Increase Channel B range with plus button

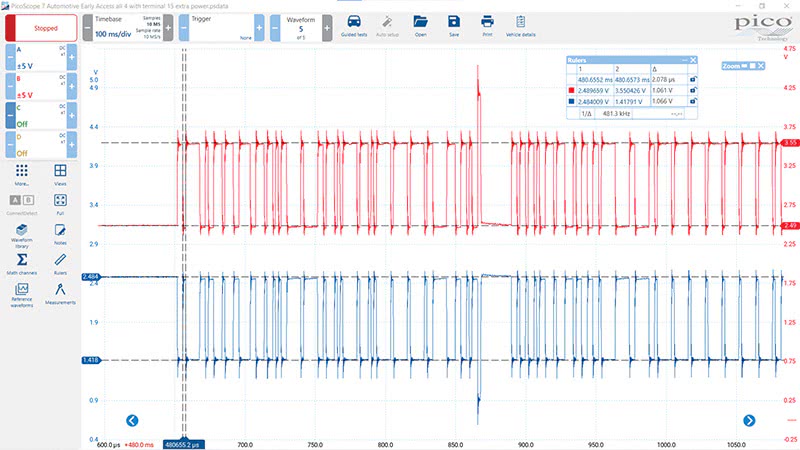click(72, 86)
